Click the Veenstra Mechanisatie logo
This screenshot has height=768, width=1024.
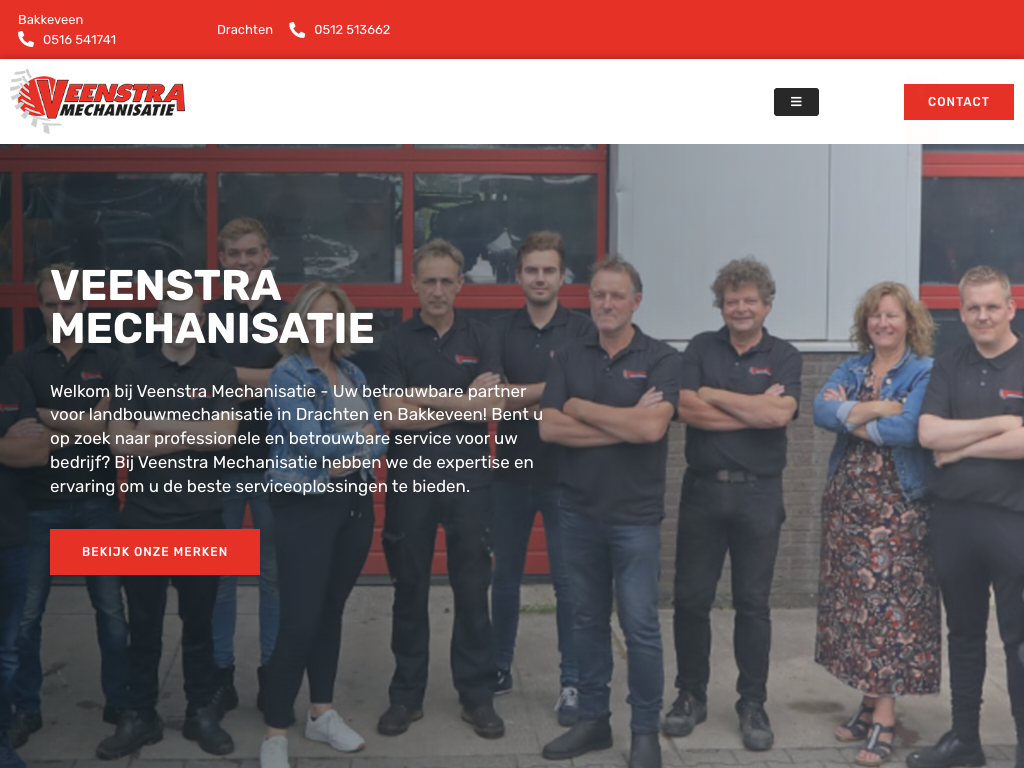point(98,101)
